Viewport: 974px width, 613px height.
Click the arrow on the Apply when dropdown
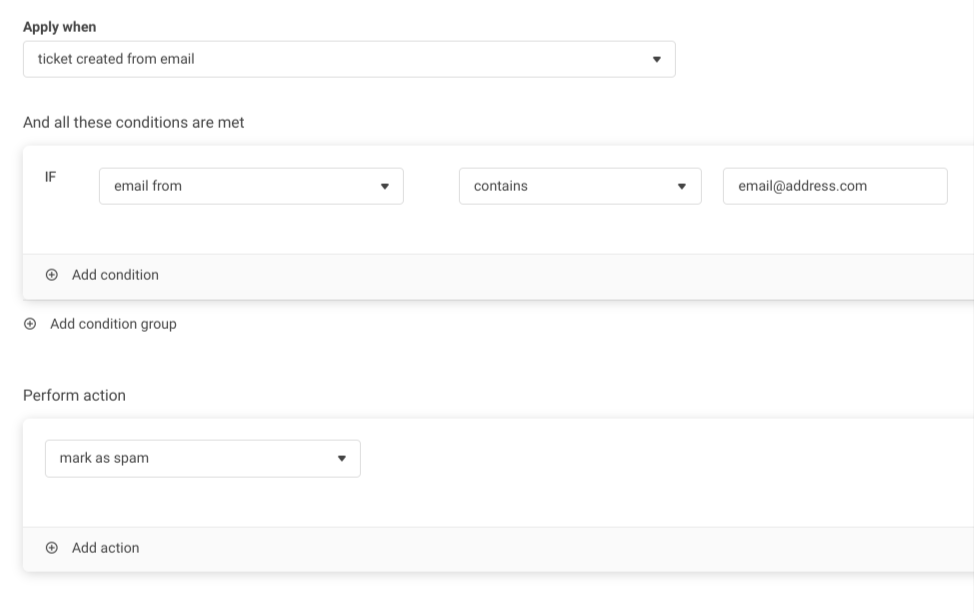point(657,59)
